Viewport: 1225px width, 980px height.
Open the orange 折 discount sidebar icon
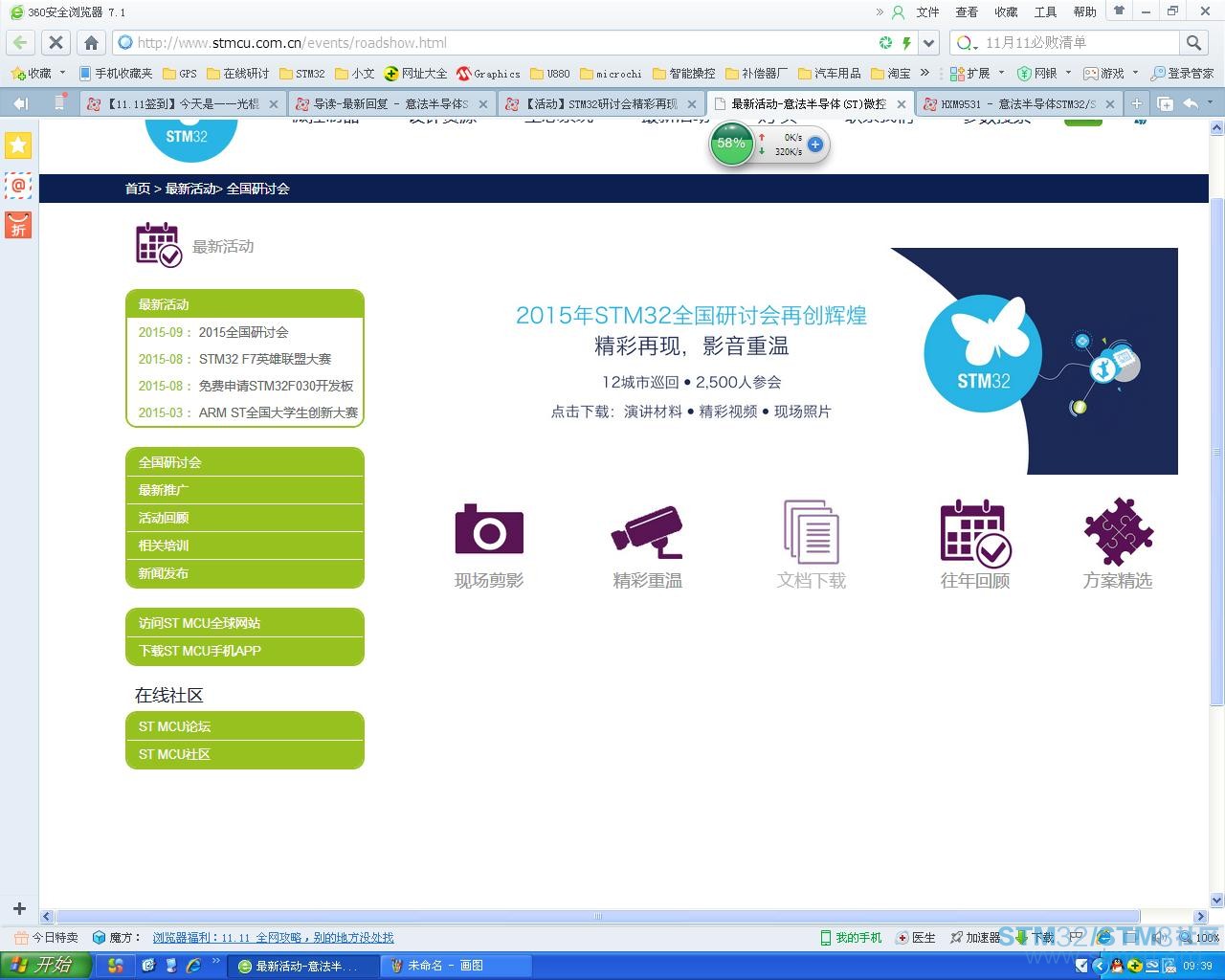coord(18,225)
